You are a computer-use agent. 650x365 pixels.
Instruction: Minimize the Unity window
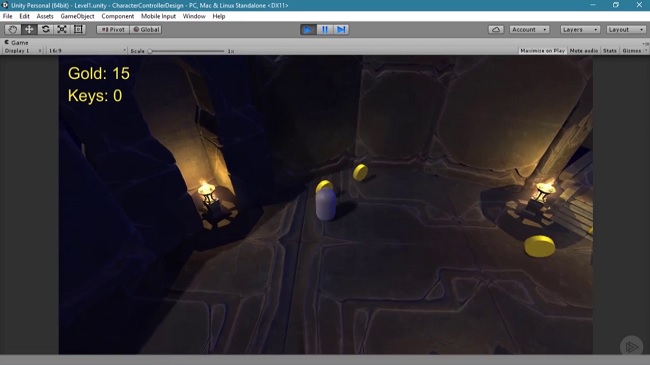[x=593, y=5]
